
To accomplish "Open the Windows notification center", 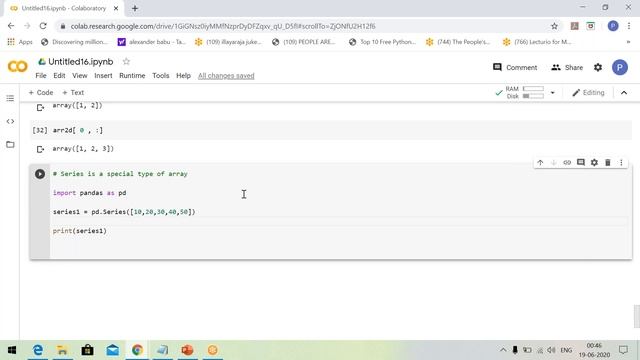I will pyautogui.click(x=623, y=350).
